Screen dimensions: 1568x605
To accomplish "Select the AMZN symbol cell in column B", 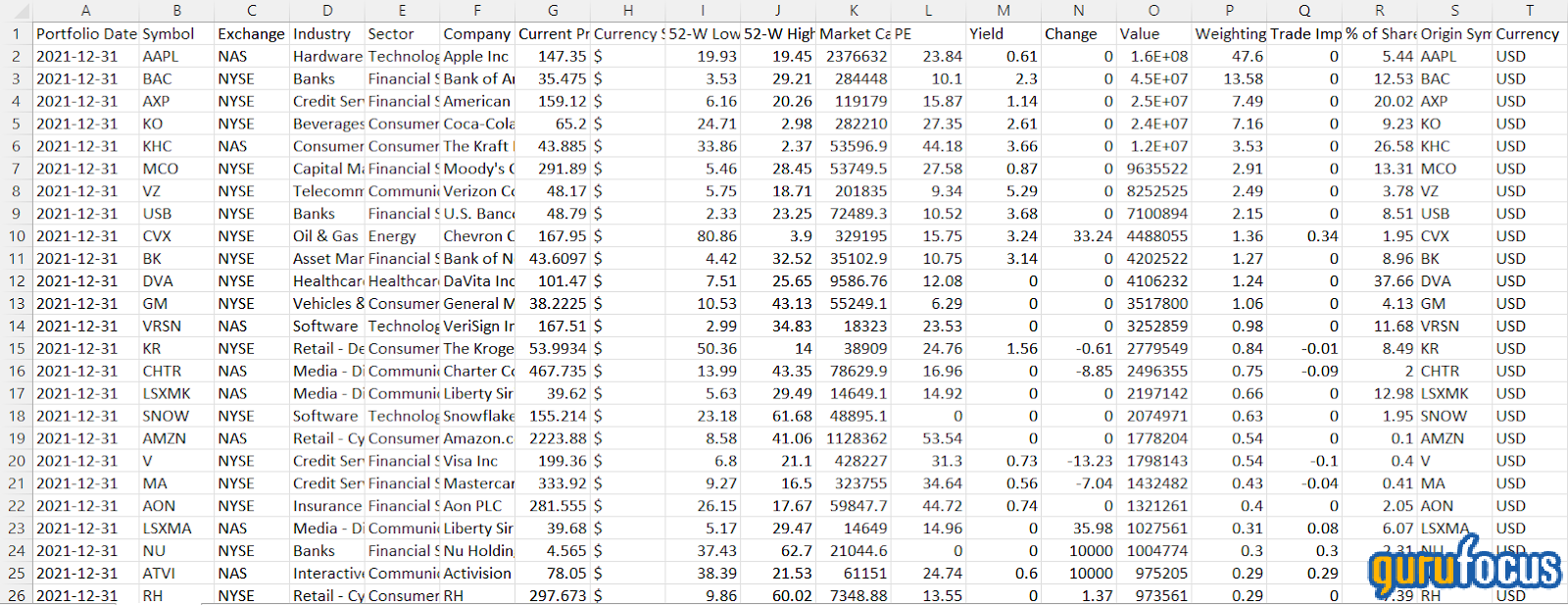I will (x=176, y=439).
